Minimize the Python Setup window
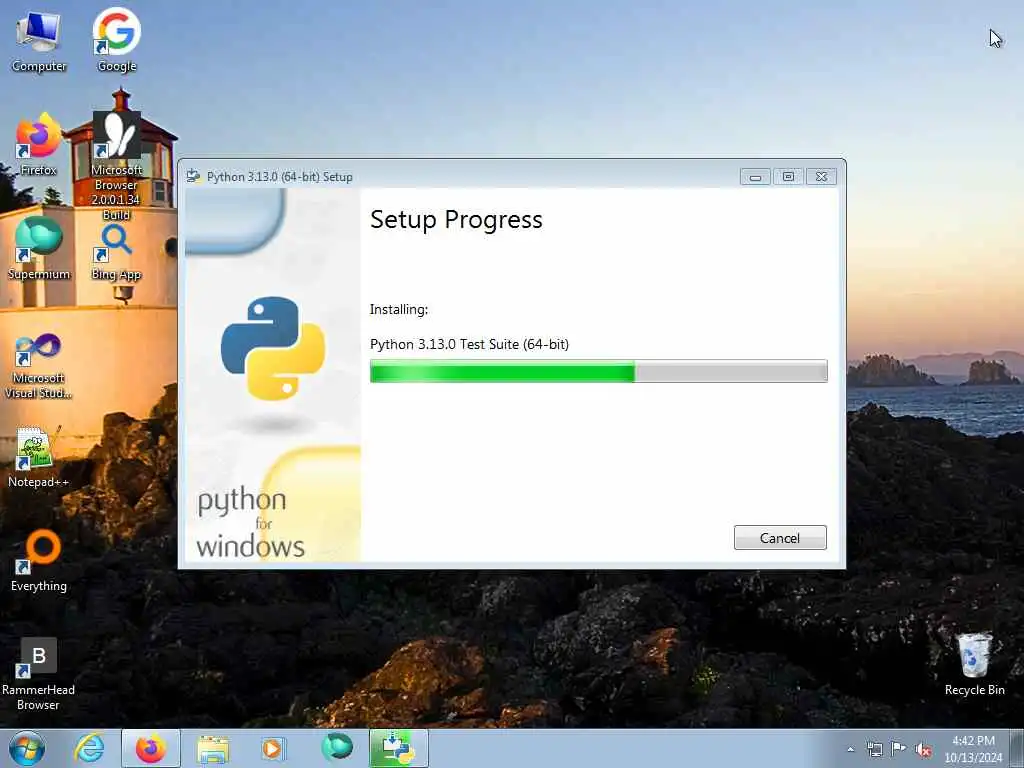1024x768 pixels. 755,176
